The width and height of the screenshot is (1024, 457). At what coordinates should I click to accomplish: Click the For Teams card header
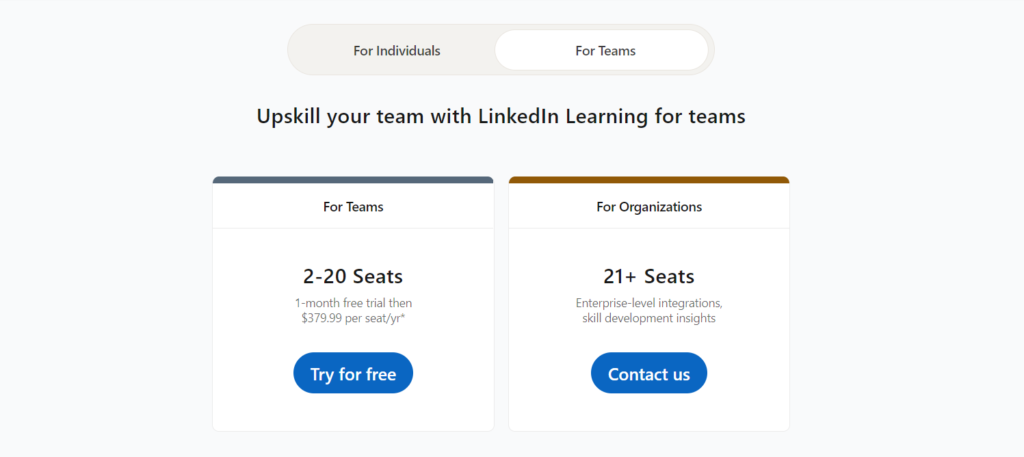pos(353,207)
